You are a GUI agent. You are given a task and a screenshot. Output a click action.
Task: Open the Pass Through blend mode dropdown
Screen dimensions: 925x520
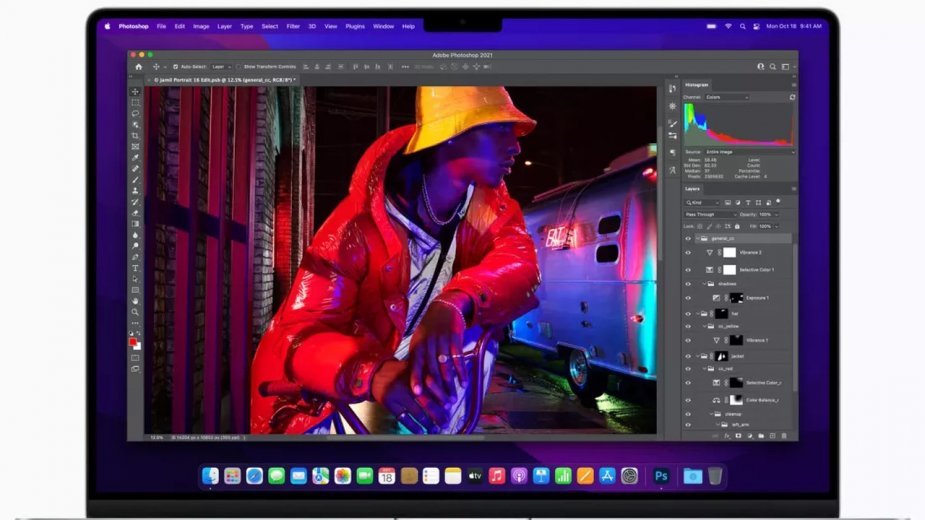pos(710,214)
